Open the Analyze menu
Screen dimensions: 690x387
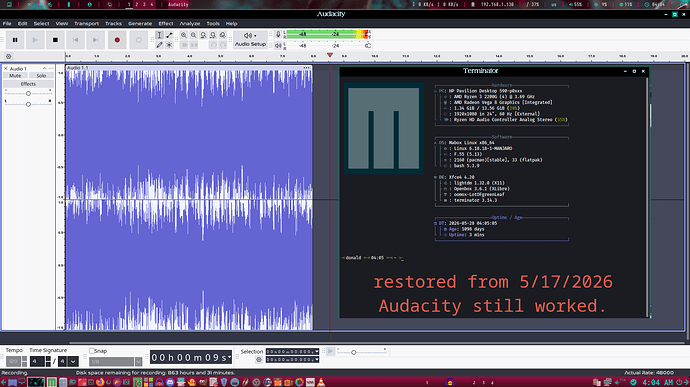190,23
